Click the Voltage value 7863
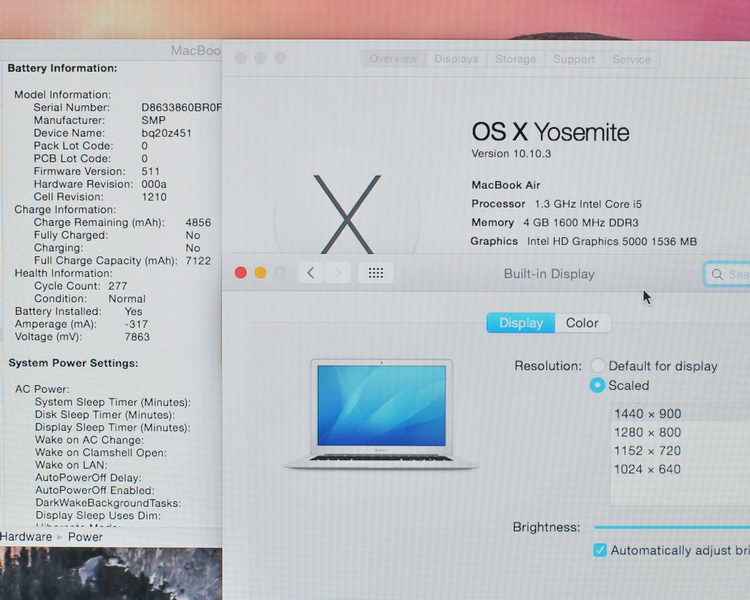750x600 pixels. click(x=137, y=337)
